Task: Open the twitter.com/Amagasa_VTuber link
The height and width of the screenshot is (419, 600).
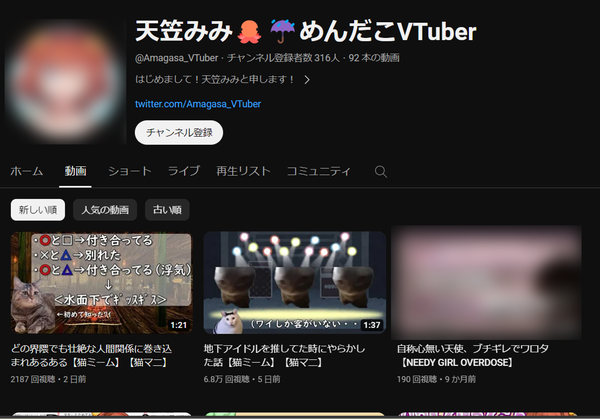Action: (x=198, y=104)
